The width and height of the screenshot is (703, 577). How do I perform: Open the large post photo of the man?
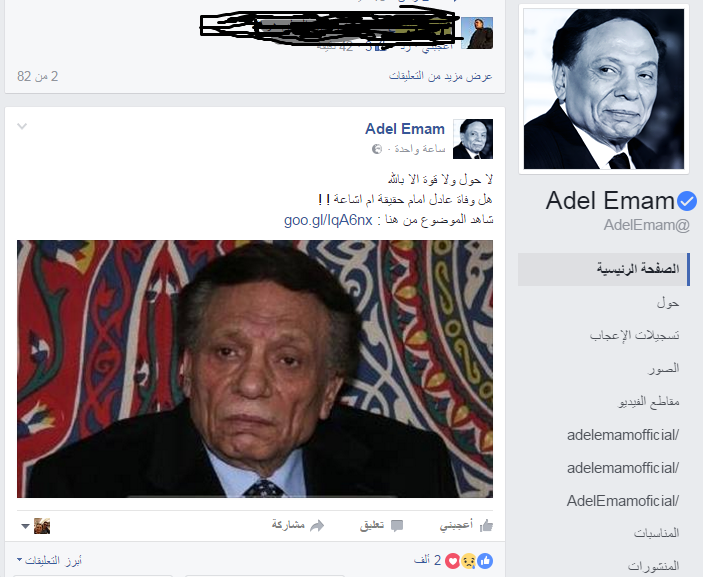click(255, 369)
